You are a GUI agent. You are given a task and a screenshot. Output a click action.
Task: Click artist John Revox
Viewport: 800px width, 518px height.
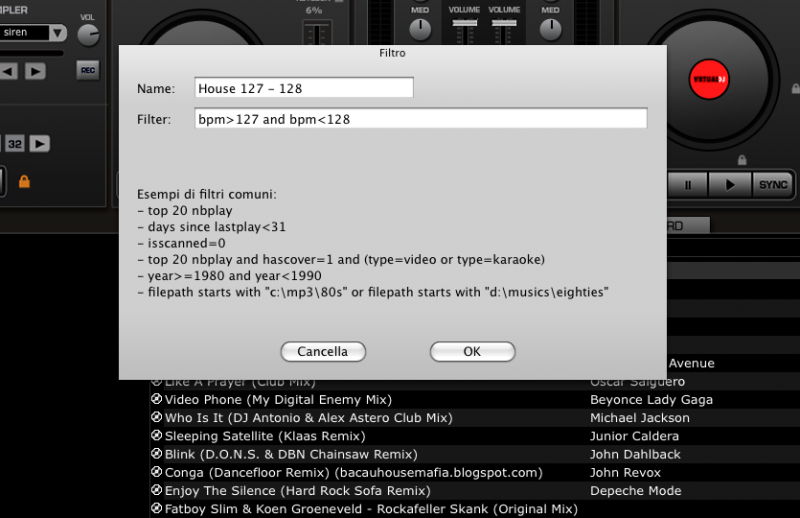click(x=625, y=473)
